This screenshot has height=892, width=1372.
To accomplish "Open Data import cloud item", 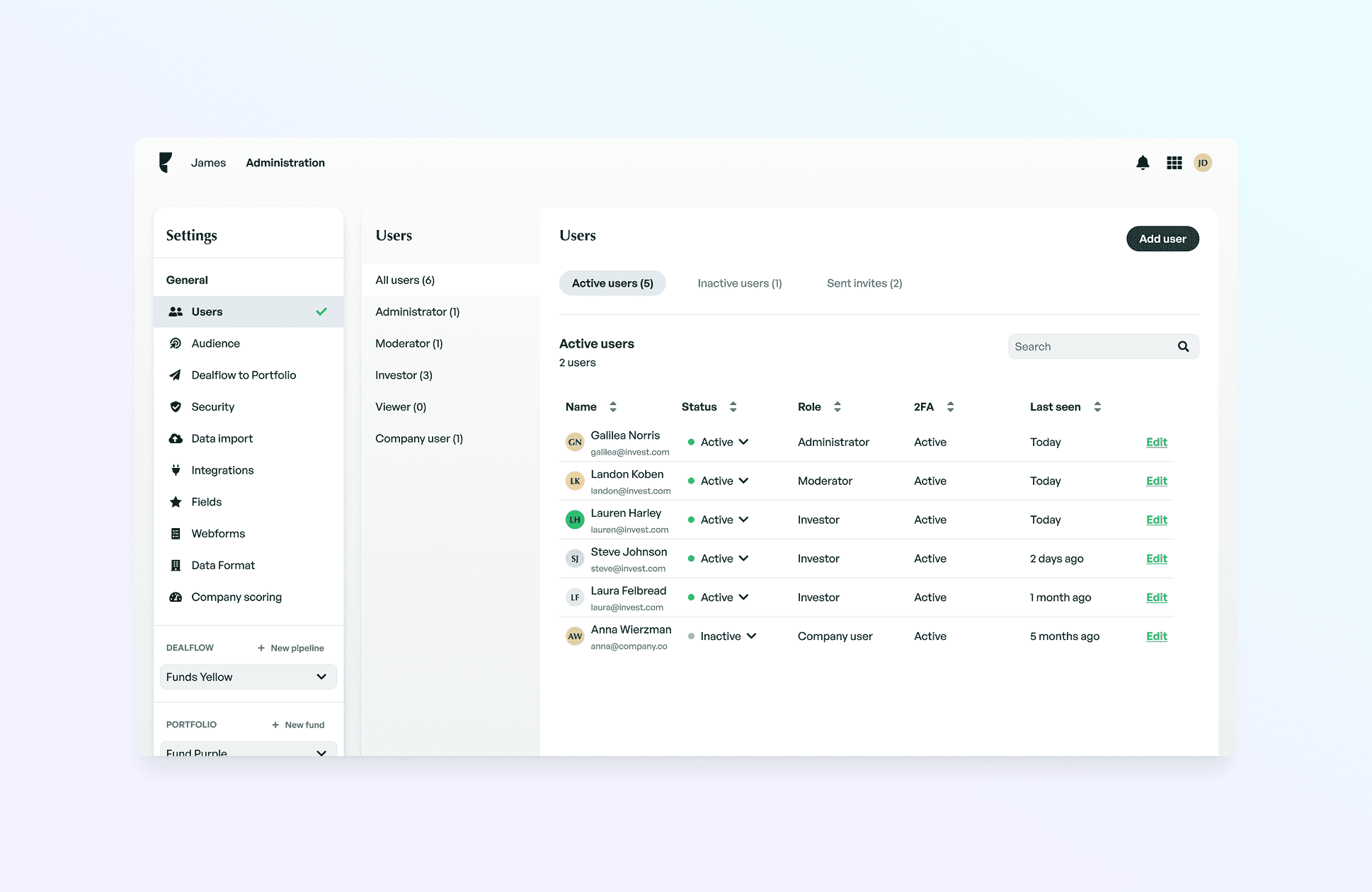I will pos(222,438).
